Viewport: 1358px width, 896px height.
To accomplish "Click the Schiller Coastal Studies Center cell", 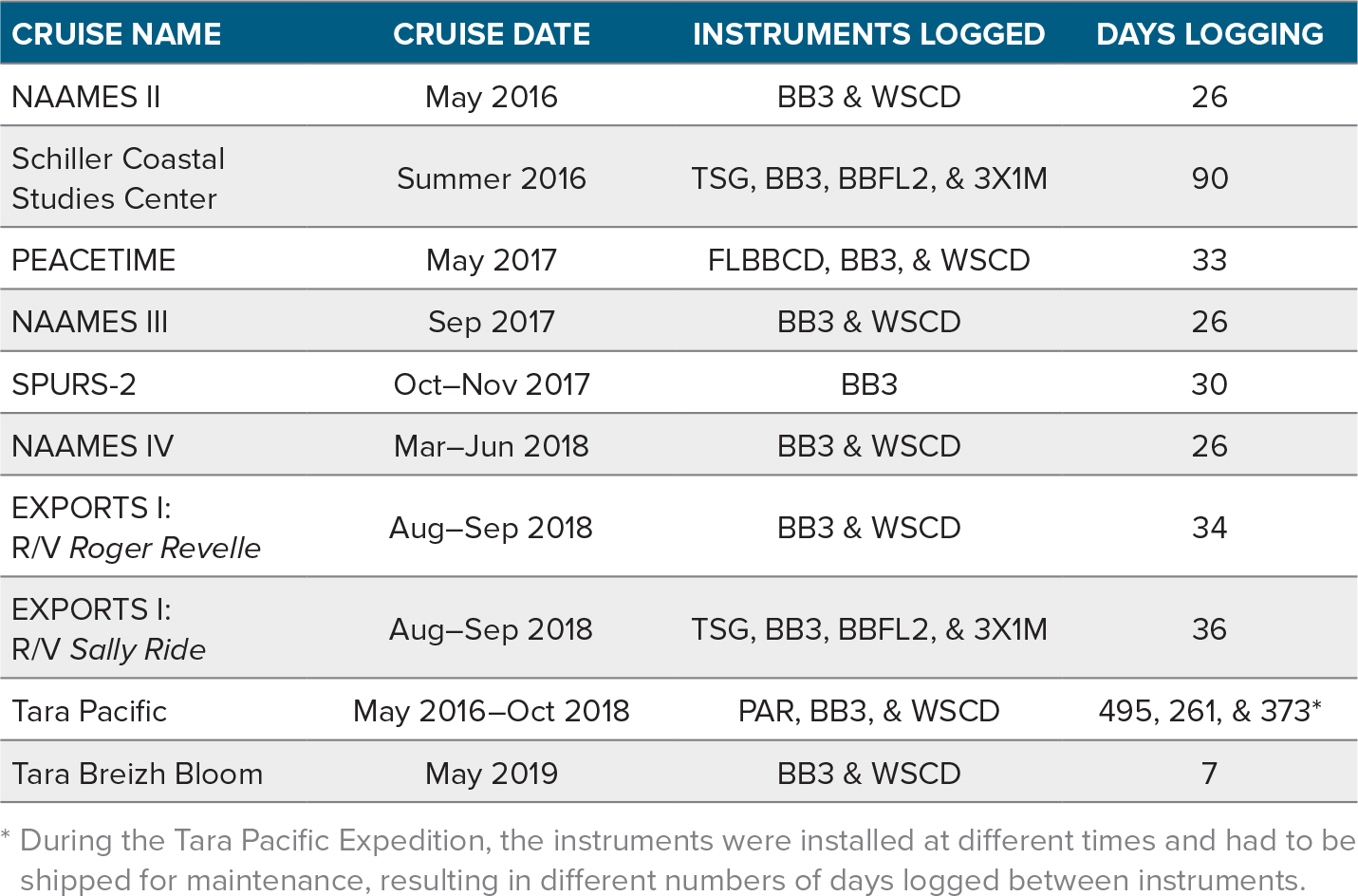I will coord(119,178).
